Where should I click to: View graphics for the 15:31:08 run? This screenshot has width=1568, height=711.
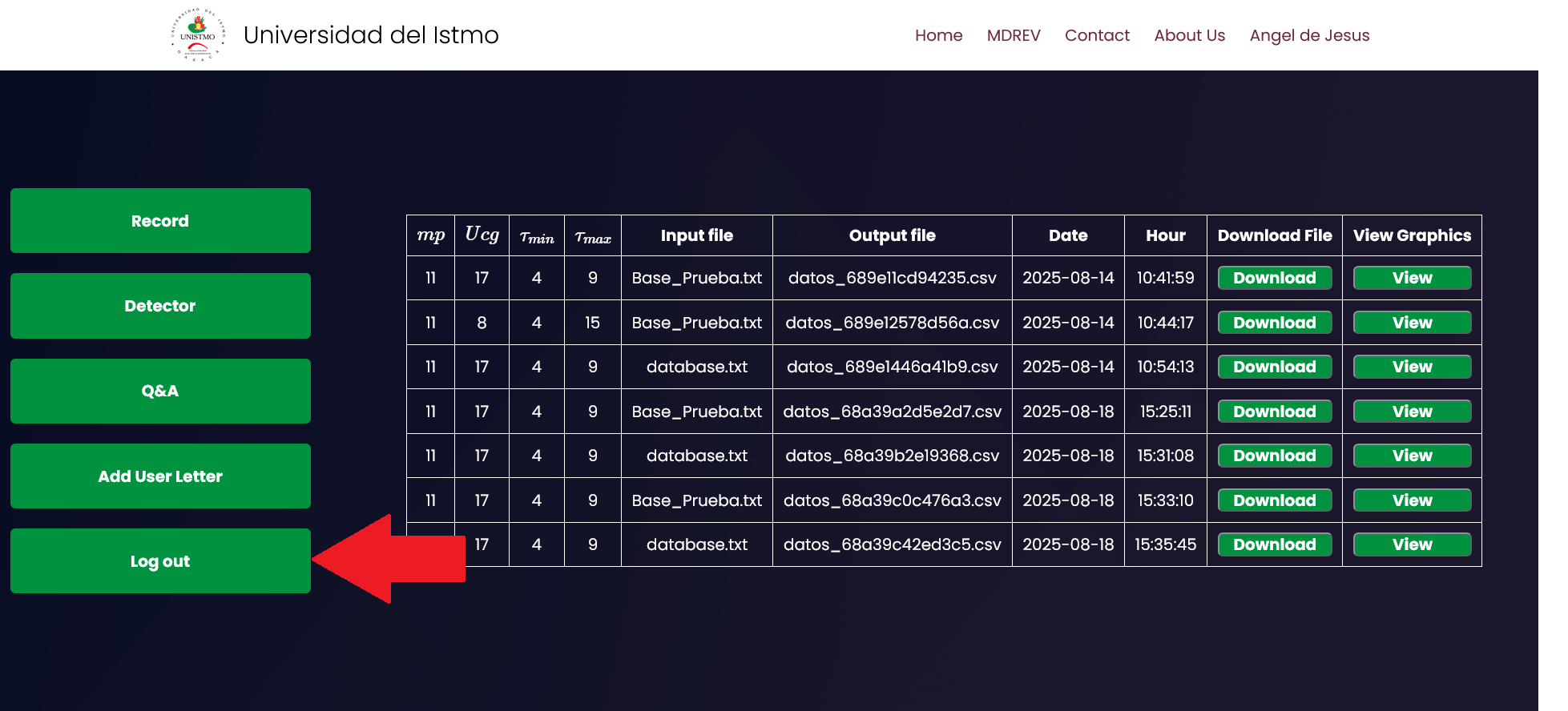pos(1412,456)
